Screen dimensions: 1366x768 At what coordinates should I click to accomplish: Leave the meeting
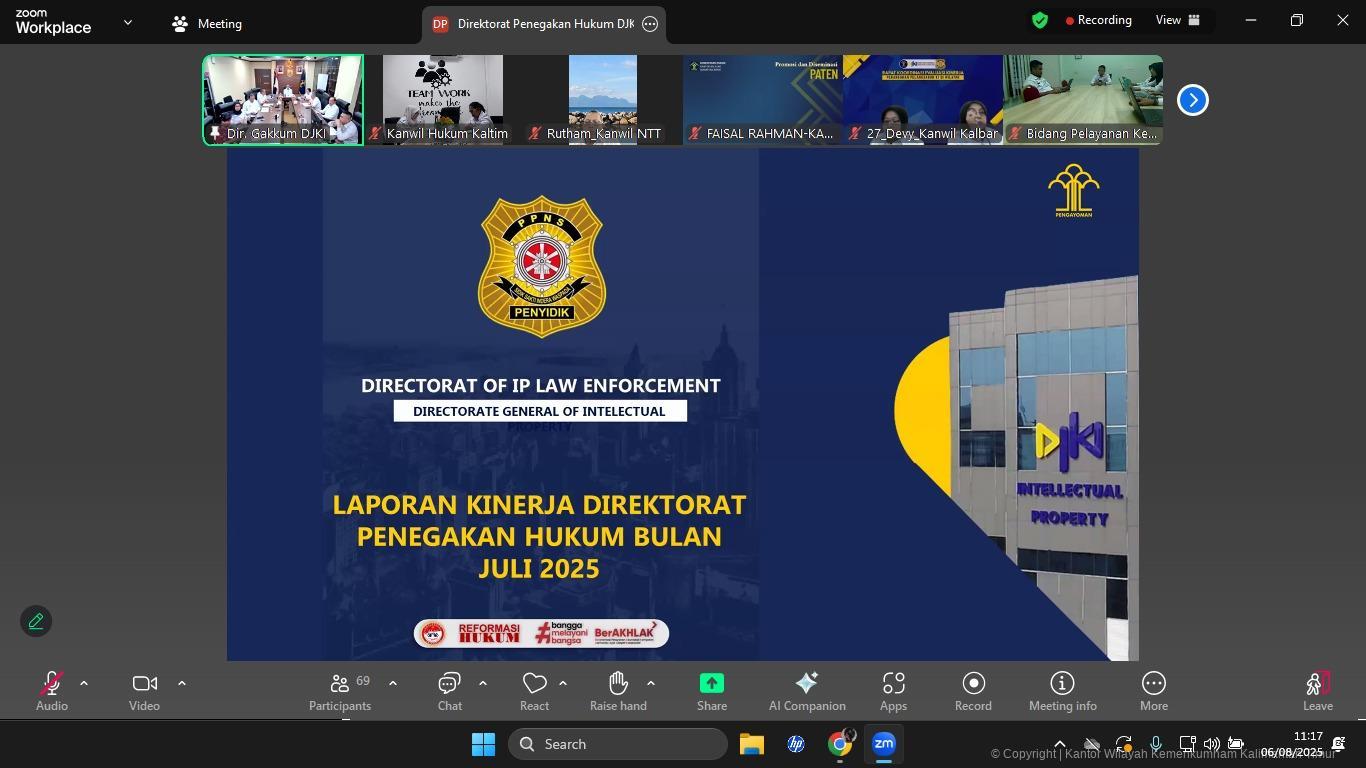tap(1318, 691)
